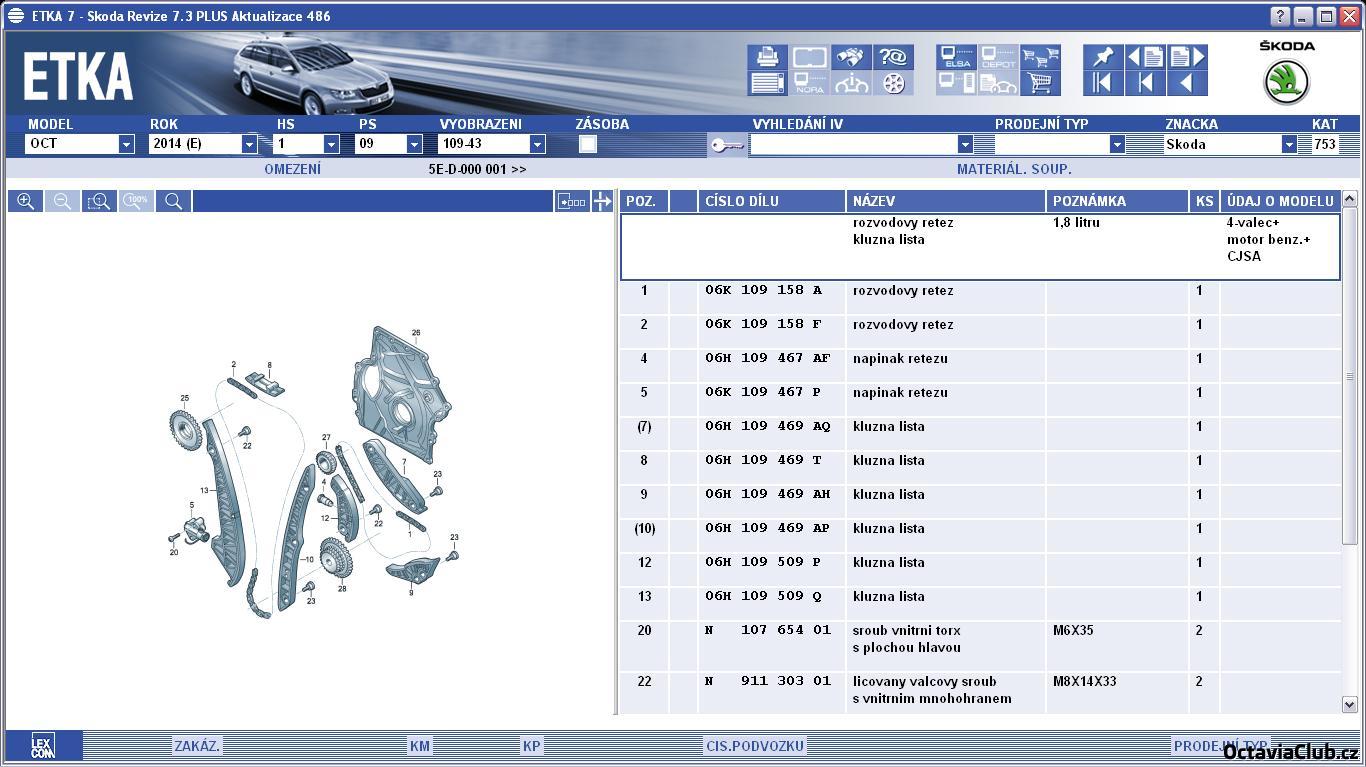Click the MATERIÁL. SOUP. label
The height and width of the screenshot is (767, 1366).
[x=1013, y=169]
